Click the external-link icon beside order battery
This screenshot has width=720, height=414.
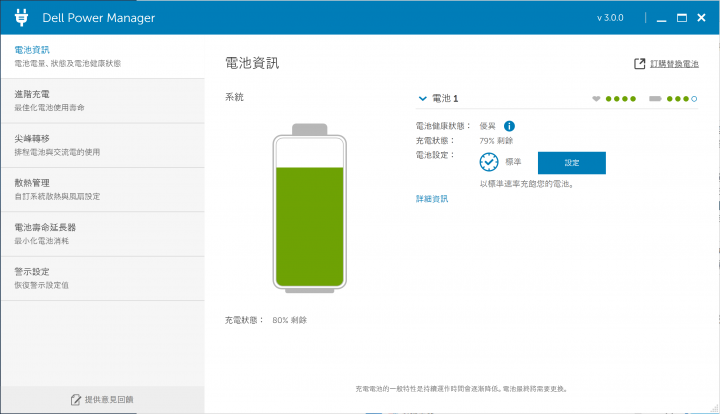[639, 64]
